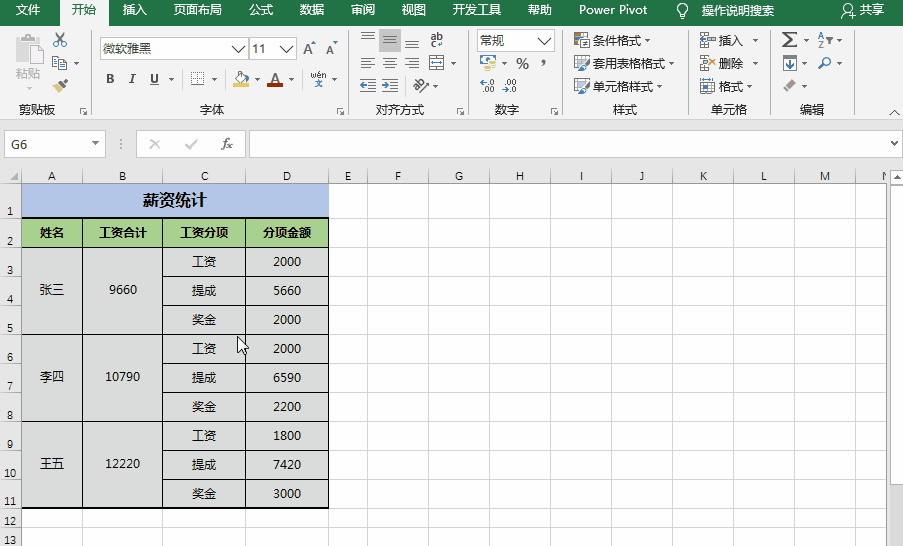Decrease decimal places
Screen dimensions: 903x546
coord(510,86)
